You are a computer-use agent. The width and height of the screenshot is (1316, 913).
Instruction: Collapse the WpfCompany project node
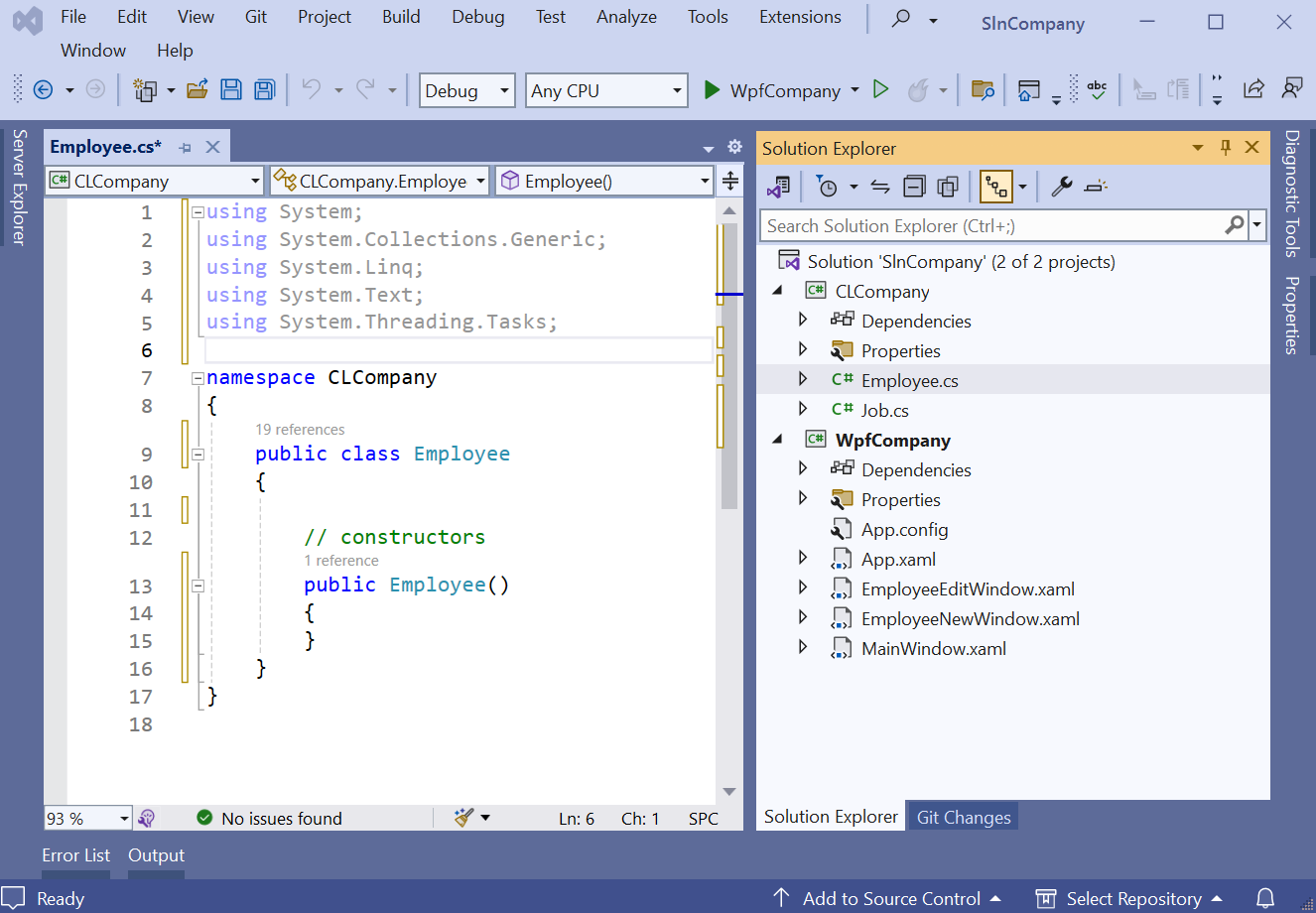coord(777,440)
